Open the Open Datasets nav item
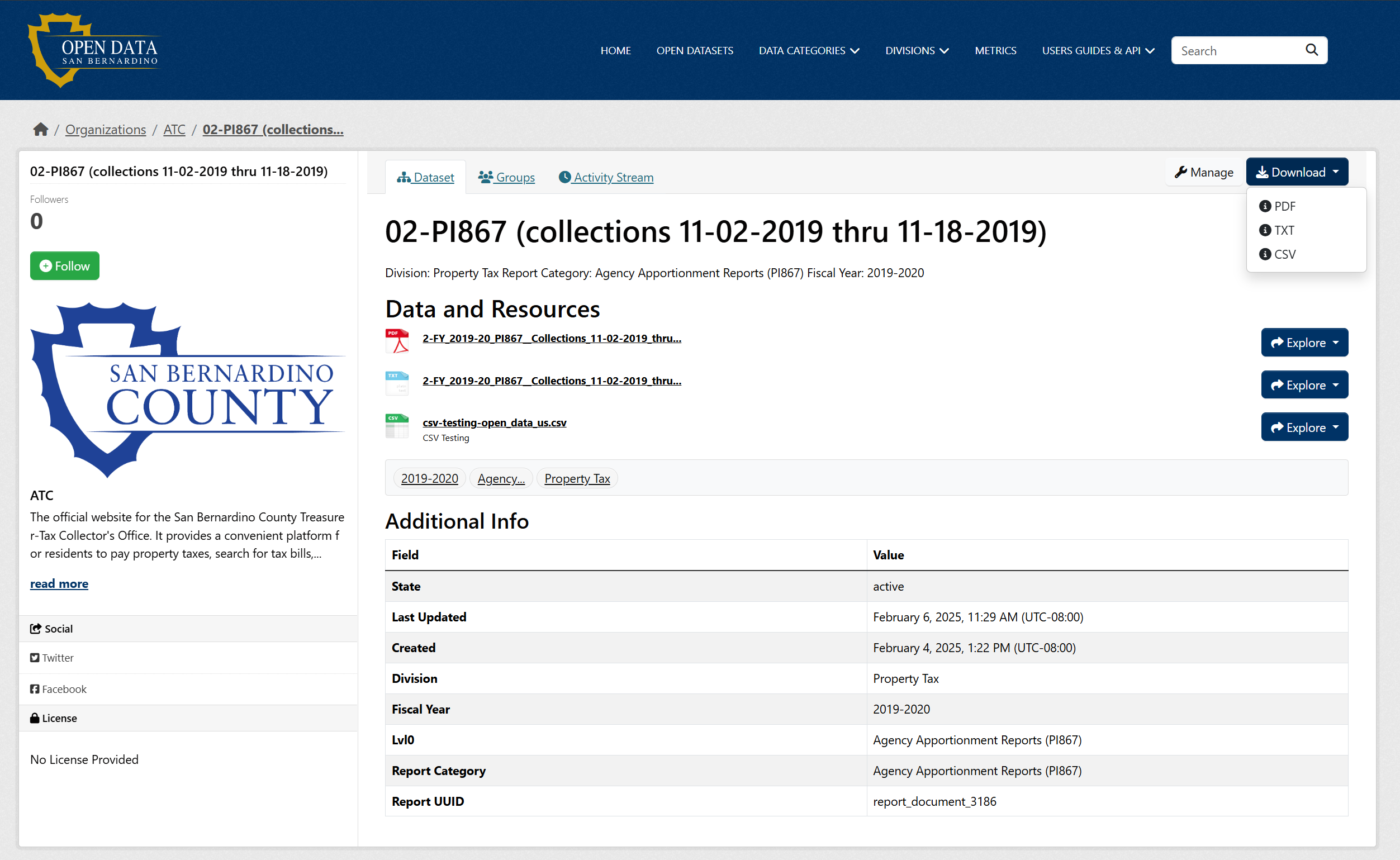This screenshot has height=860, width=1400. (x=695, y=51)
